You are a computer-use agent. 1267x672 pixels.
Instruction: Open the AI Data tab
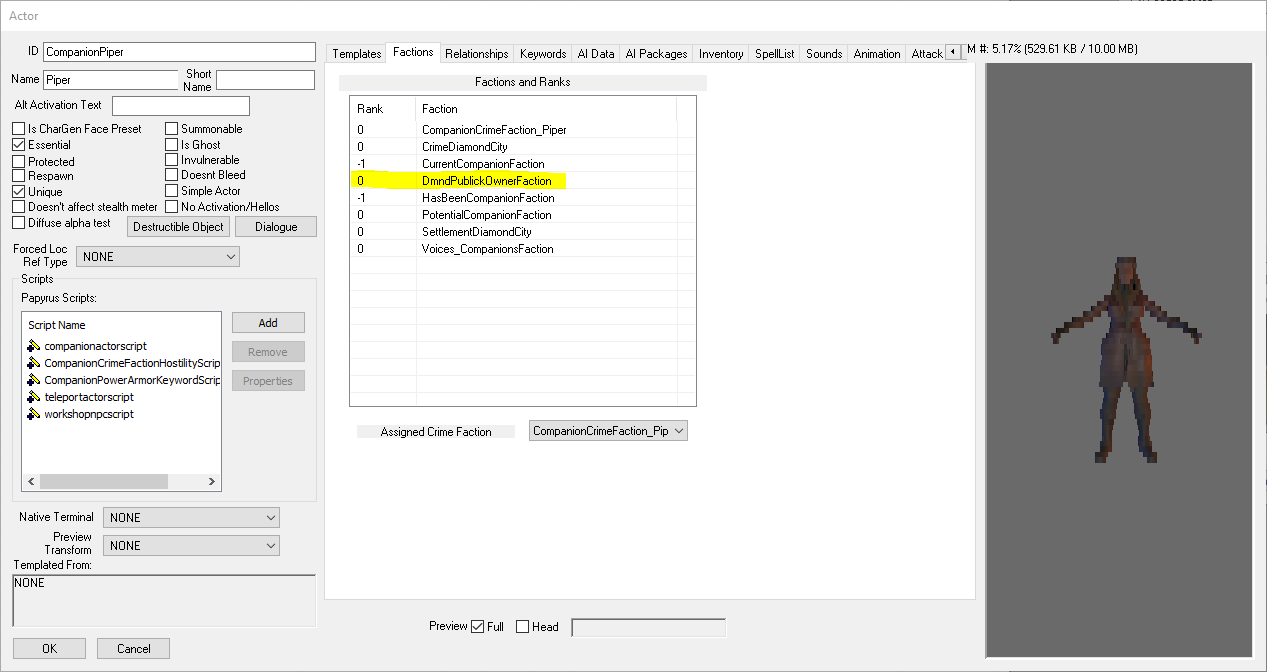click(596, 54)
